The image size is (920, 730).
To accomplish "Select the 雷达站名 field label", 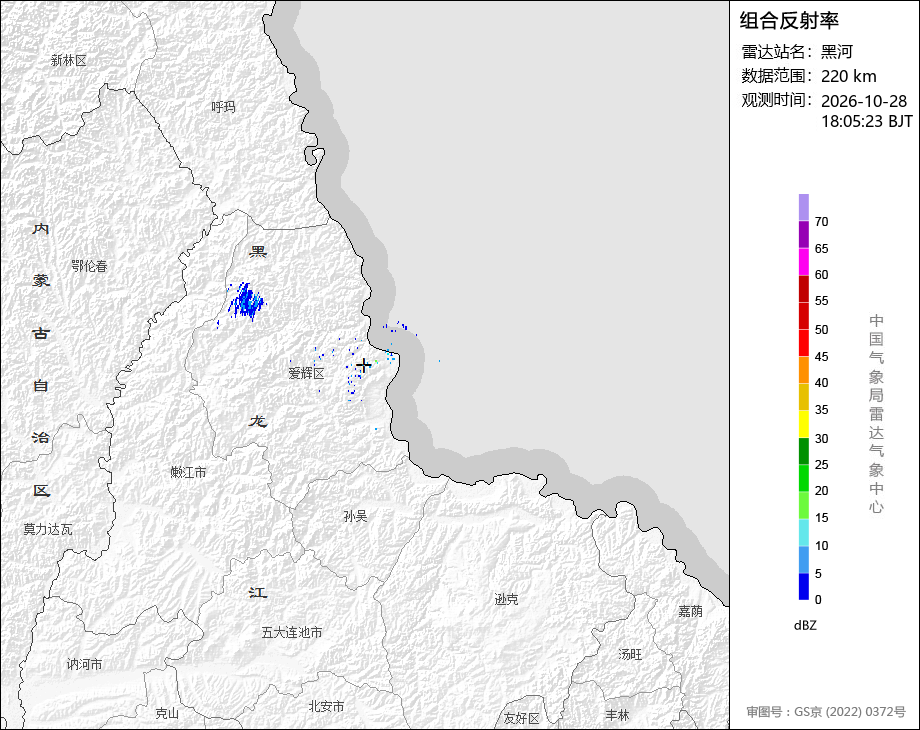I will click(777, 52).
